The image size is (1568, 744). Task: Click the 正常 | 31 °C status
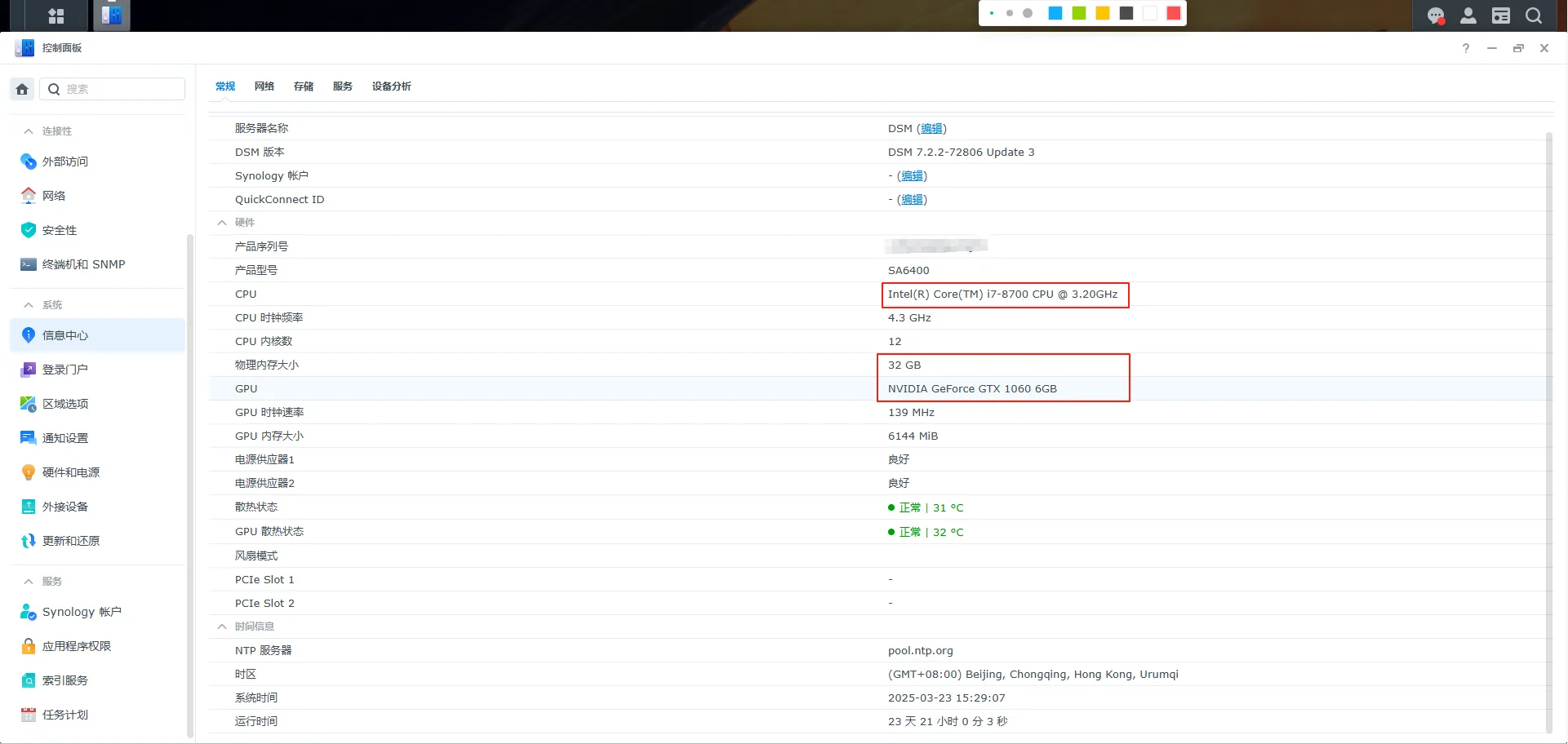click(926, 507)
